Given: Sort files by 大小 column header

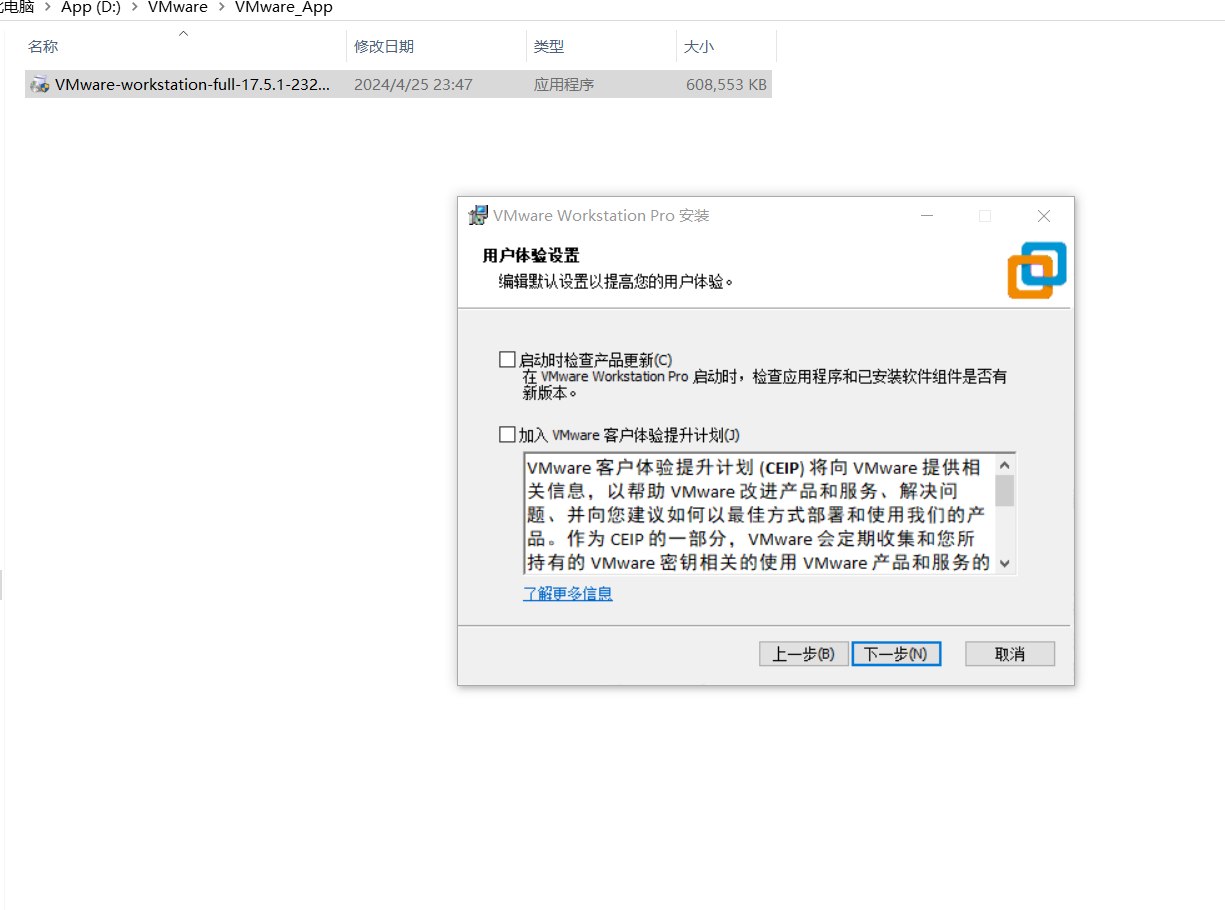Looking at the screenshot, I should (x=727, y=46).
